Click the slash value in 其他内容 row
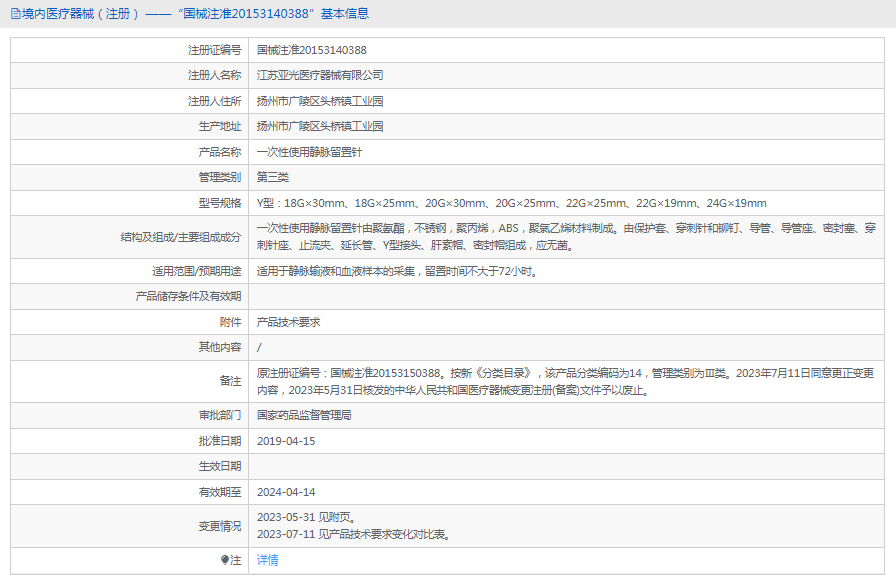Screen dimensions: 896x576 pyautogui.click(x=259, y=347)
